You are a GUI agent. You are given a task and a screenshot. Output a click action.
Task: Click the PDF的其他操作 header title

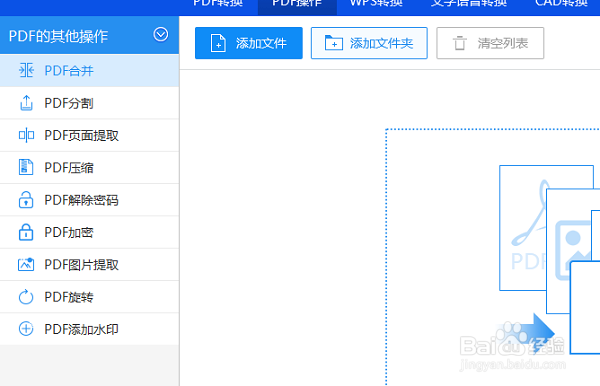[x=58, y=36]
